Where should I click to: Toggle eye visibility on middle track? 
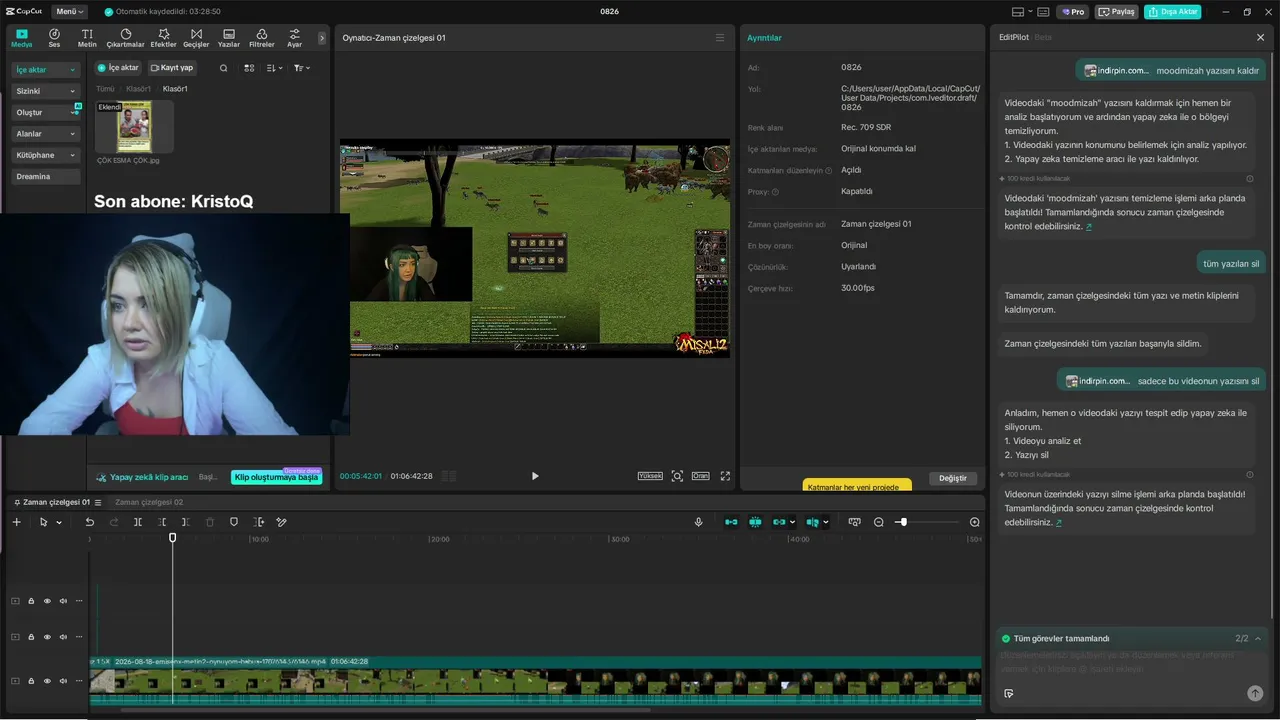click(x=47, y=637)
